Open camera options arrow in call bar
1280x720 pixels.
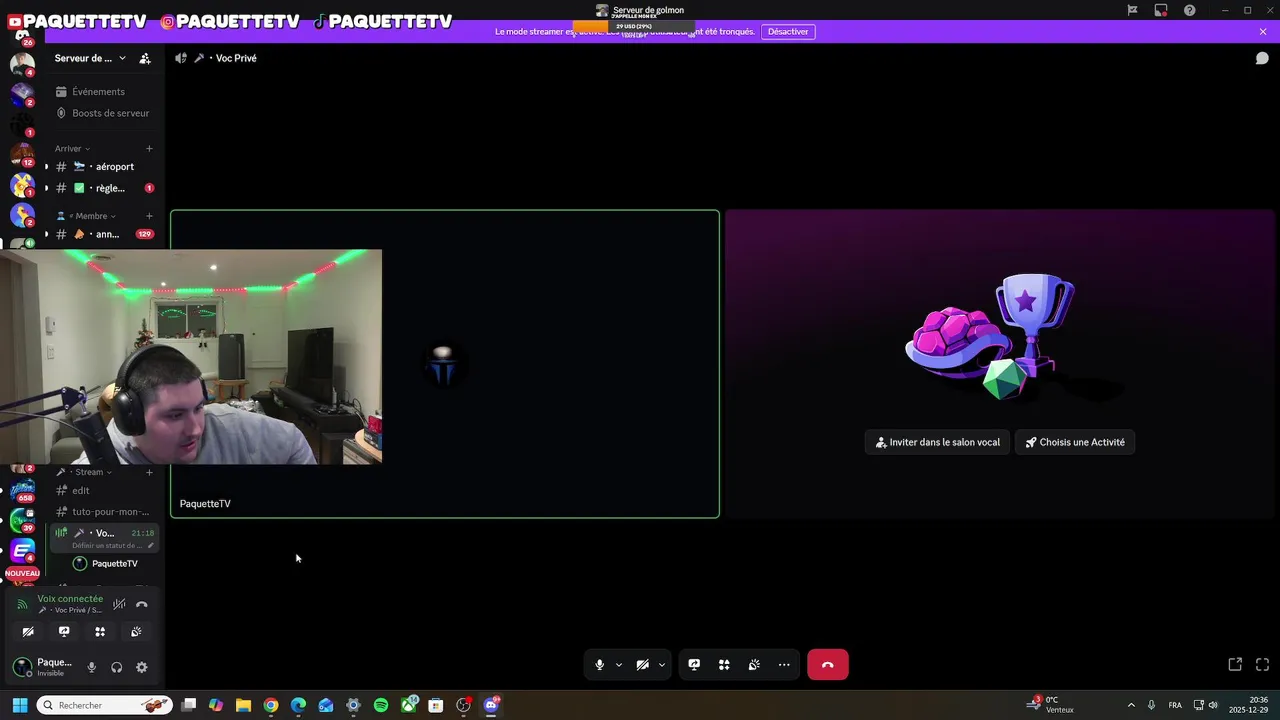[661, 665]
